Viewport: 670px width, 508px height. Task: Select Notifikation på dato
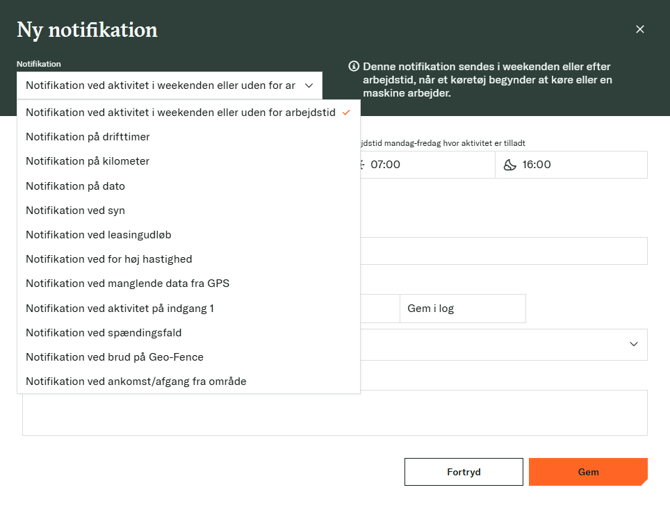coord(76,186)
